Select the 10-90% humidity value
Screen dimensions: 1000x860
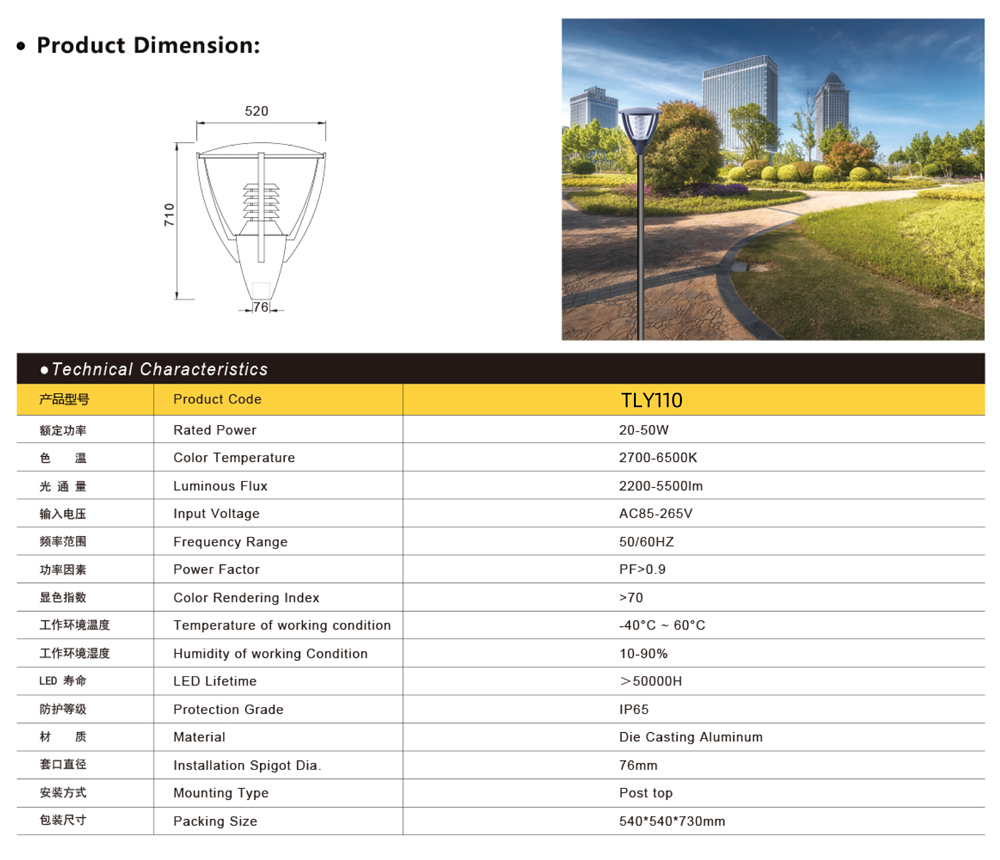(643, 653)
